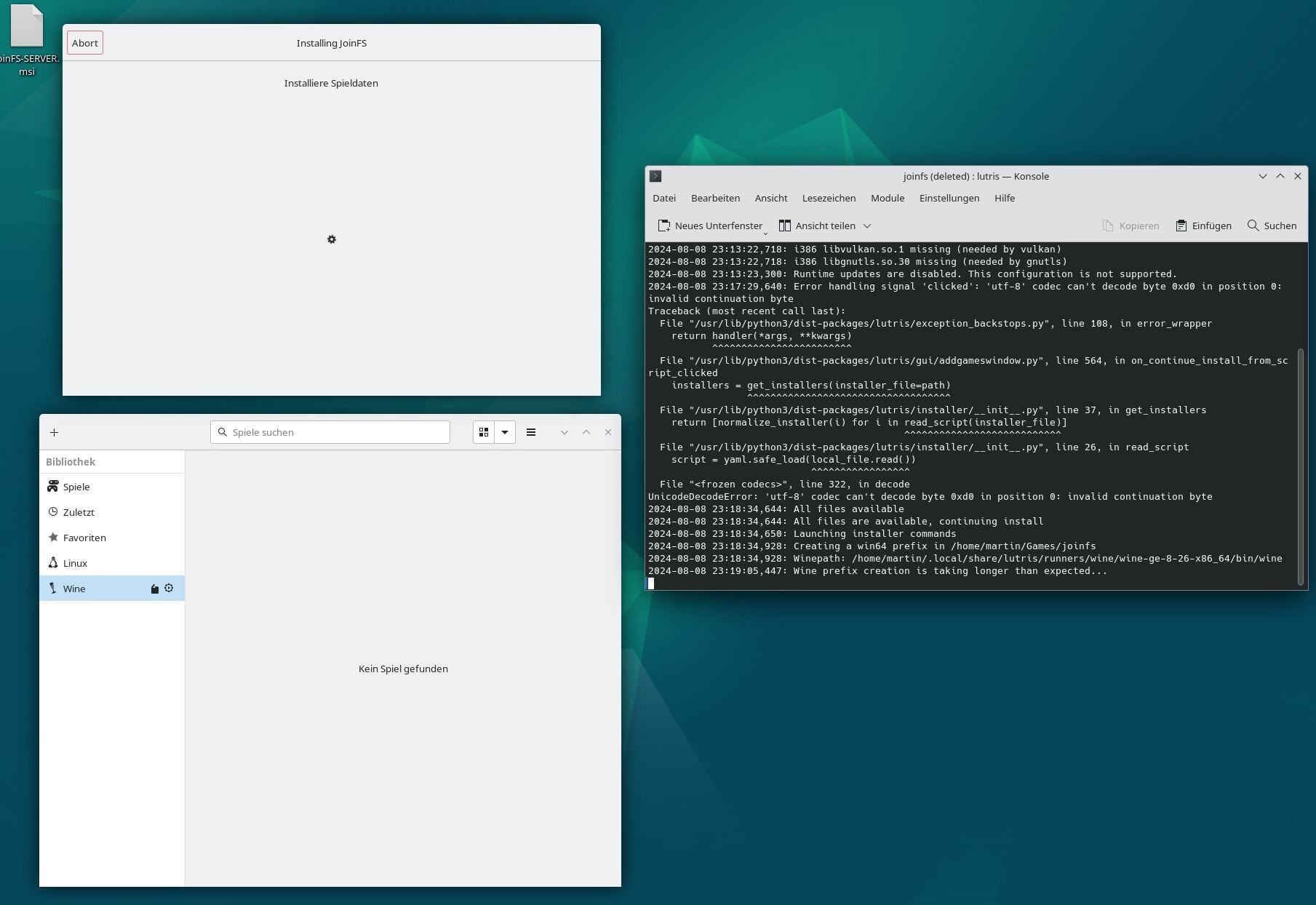Click Suchen in the Konsole toolbar

tap(1272, 226)
